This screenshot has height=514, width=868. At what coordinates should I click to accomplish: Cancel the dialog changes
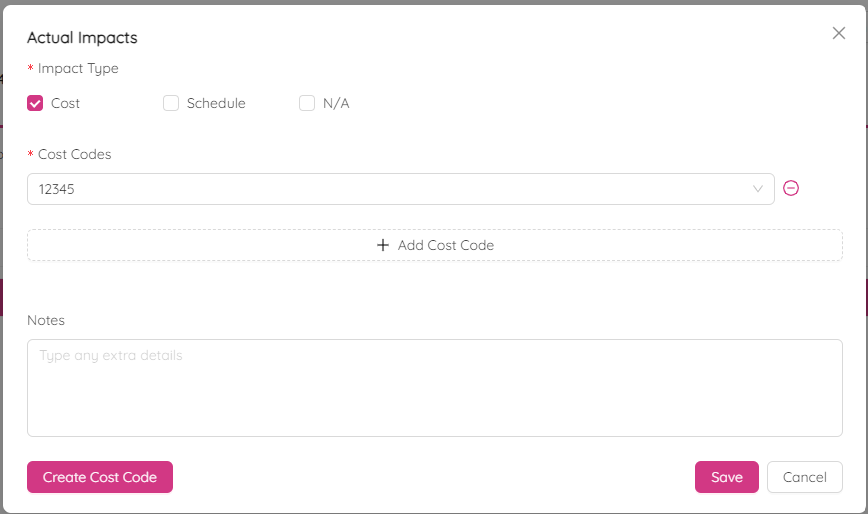804,477
